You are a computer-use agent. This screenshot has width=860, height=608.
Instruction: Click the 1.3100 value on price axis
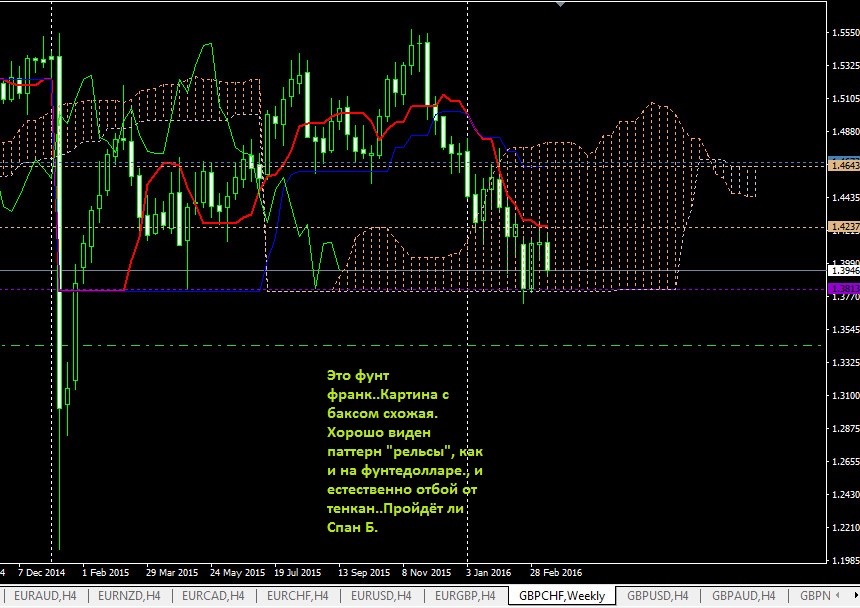coord(846,395)
